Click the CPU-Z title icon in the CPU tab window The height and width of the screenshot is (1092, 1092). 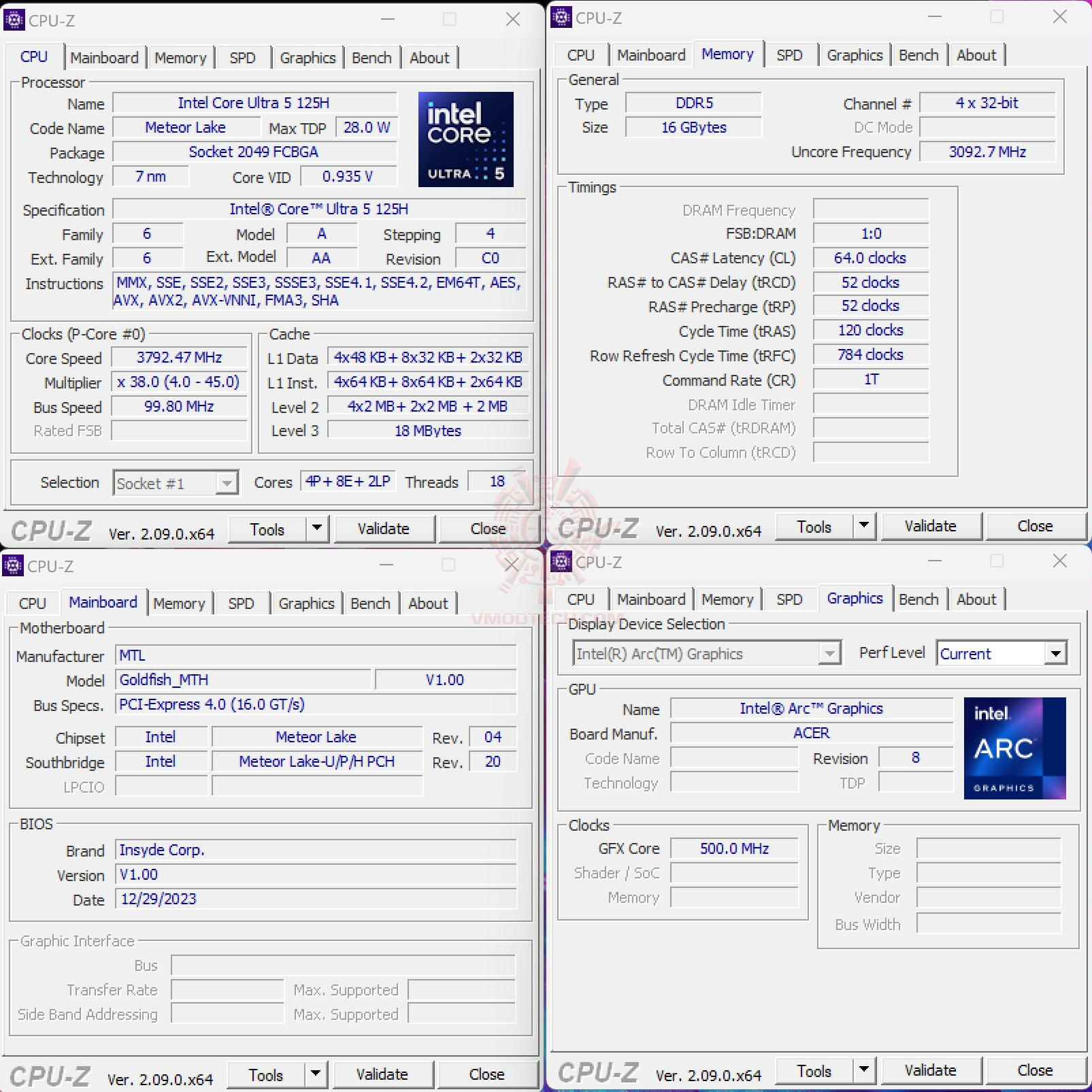14,20
